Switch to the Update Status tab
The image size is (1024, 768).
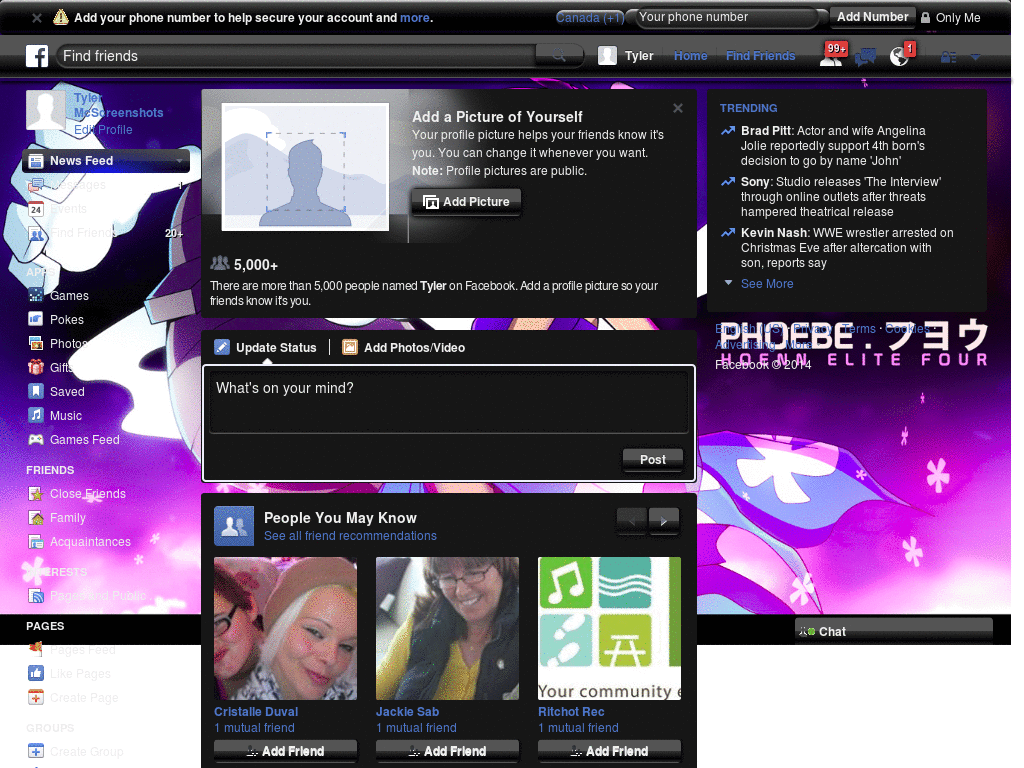pyautogui.click(x=266, y=347)
